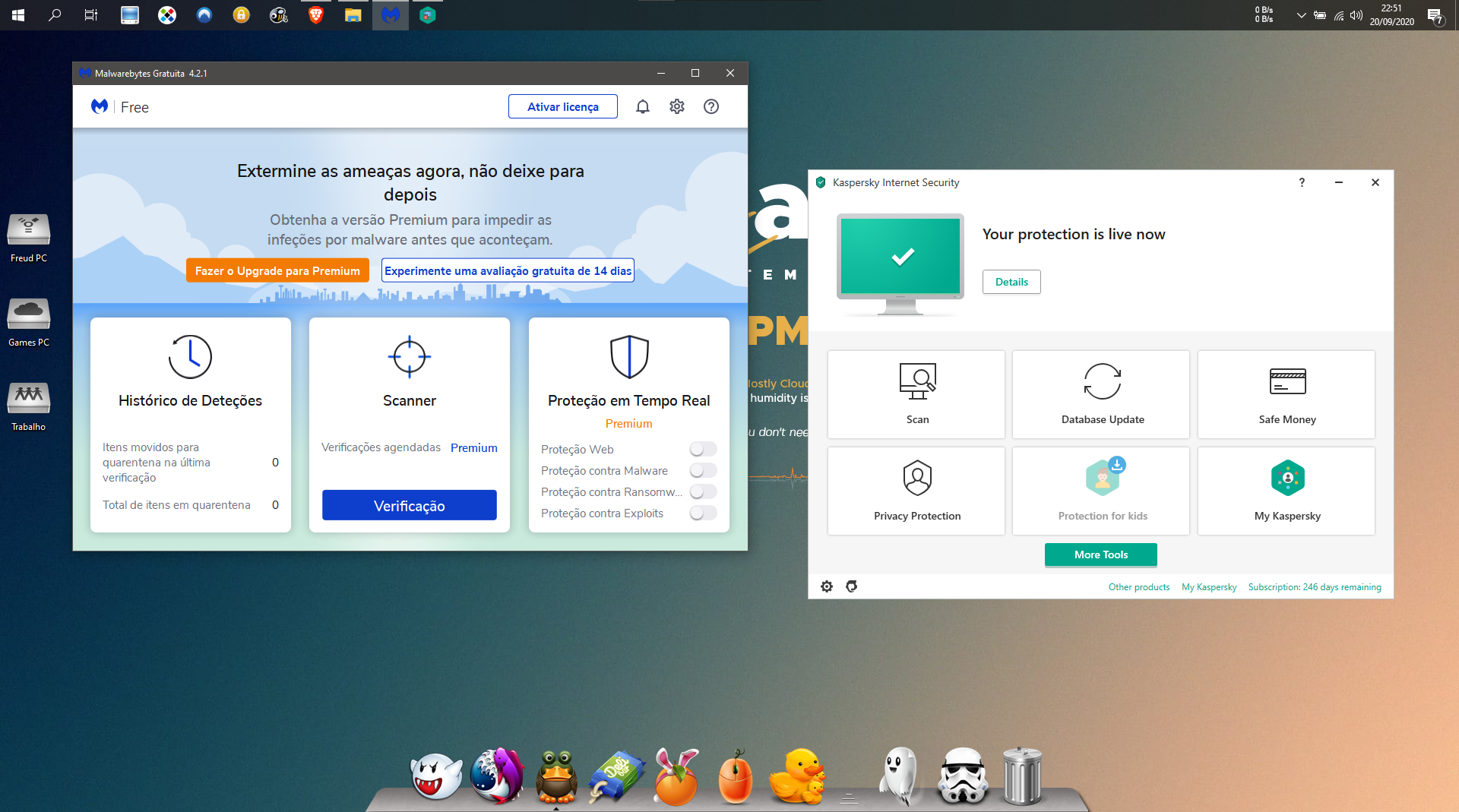1459x812 pixels.
Task: Open Other products link
Action: [x=1139, y=587]
